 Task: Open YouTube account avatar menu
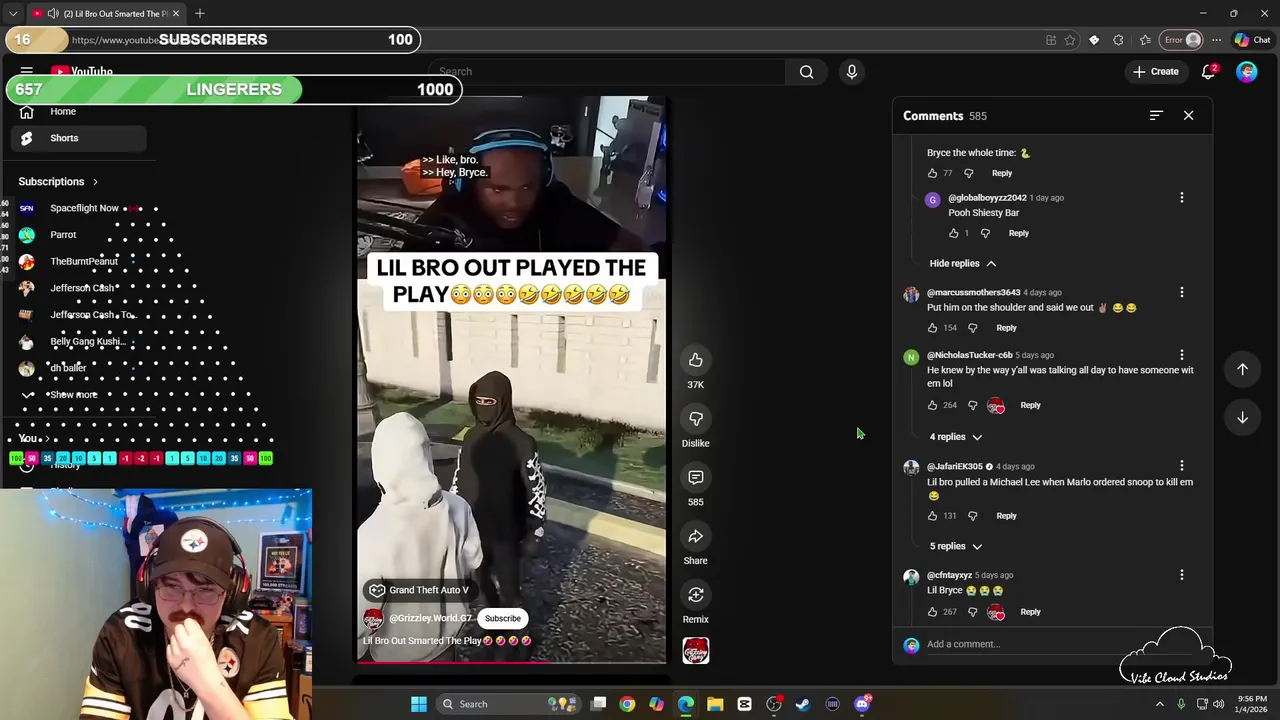click(x=1246, y=72)
